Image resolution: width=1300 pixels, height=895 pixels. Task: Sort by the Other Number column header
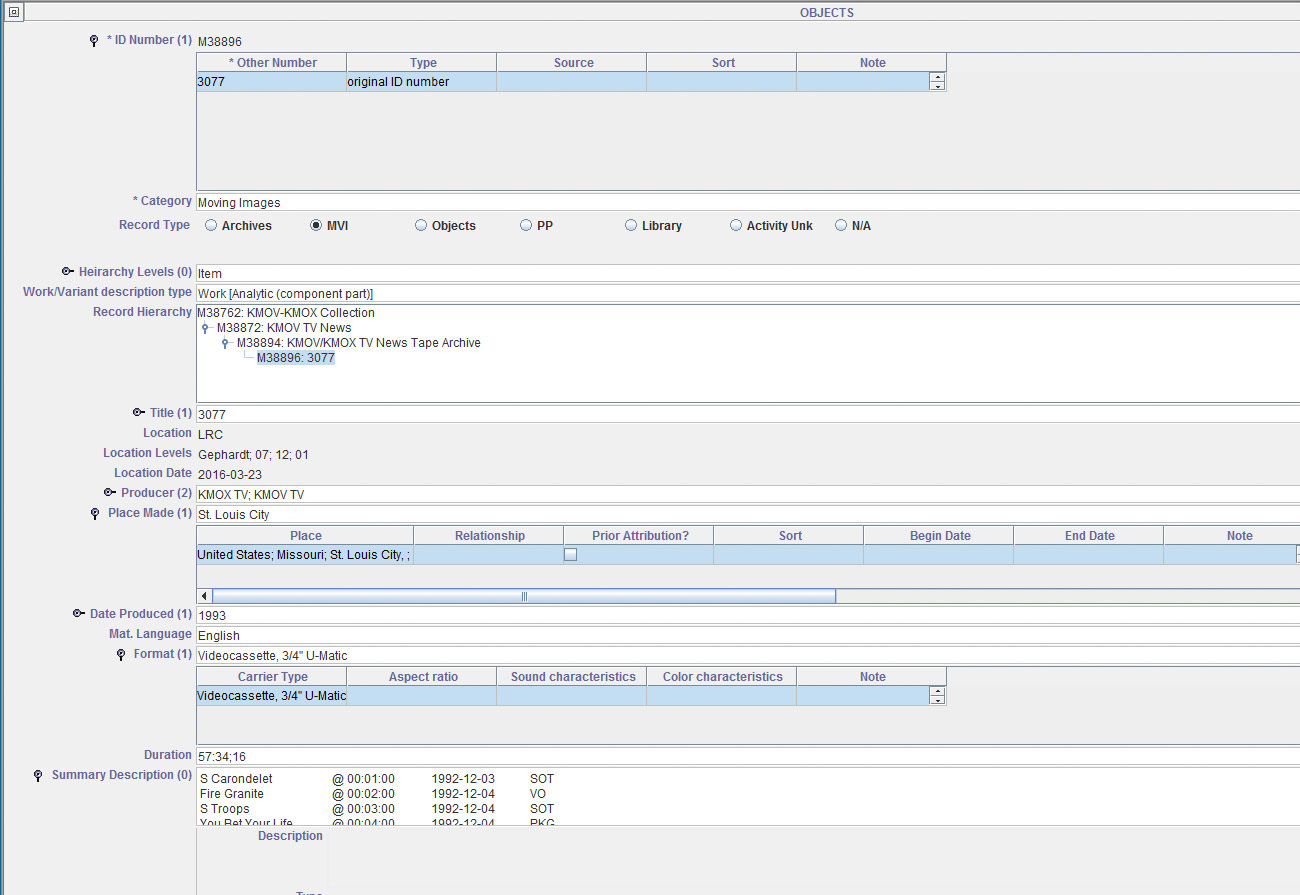[272, 63]
